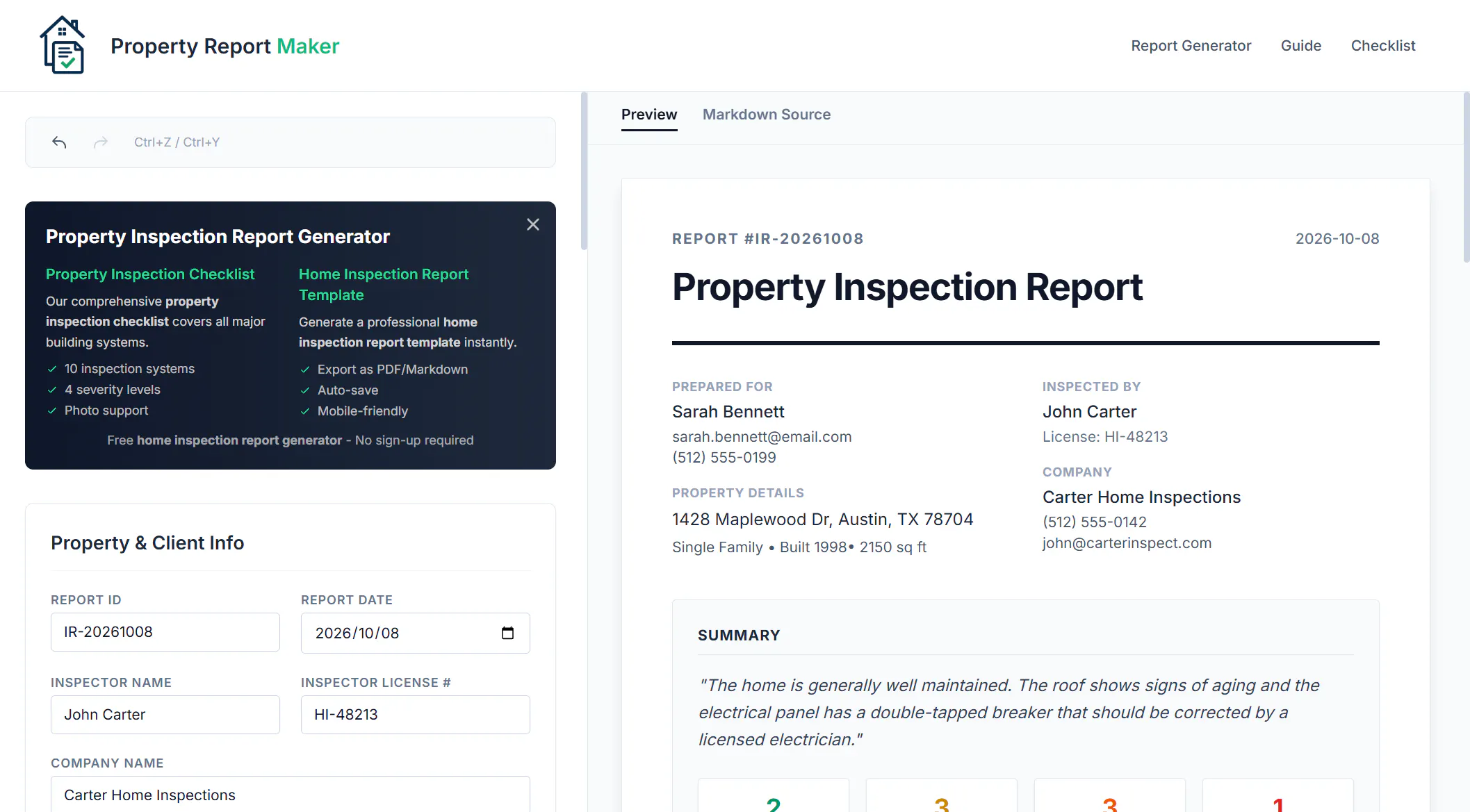
Task: Go to the Guide page
Action: tap(1301, 46)
